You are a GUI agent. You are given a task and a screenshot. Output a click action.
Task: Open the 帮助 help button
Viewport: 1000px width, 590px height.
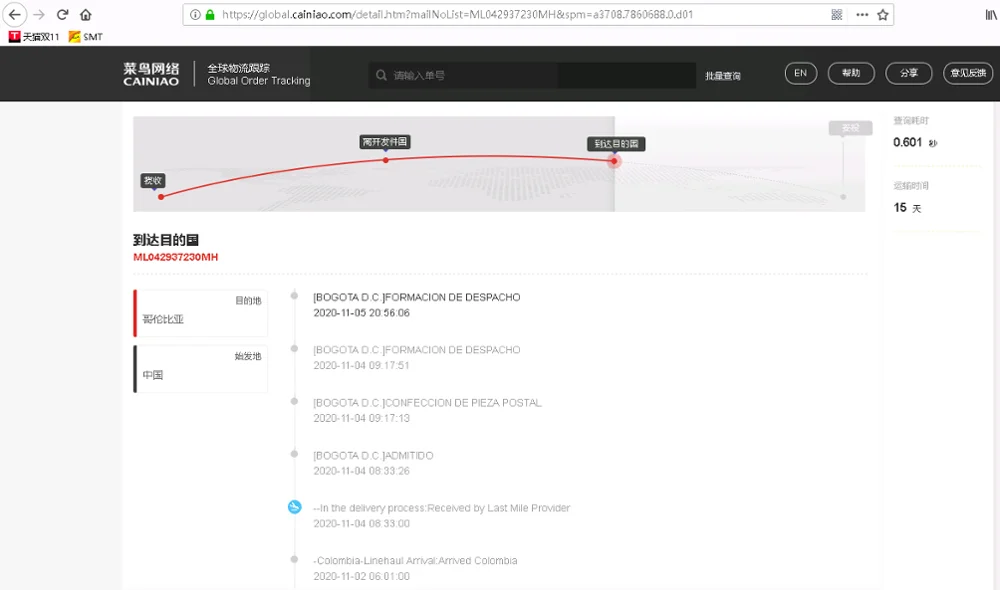851,73
